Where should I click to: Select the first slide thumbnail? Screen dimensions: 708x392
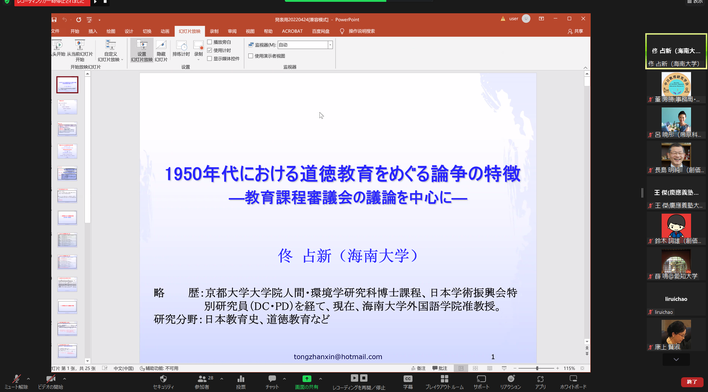pos(67,84)
